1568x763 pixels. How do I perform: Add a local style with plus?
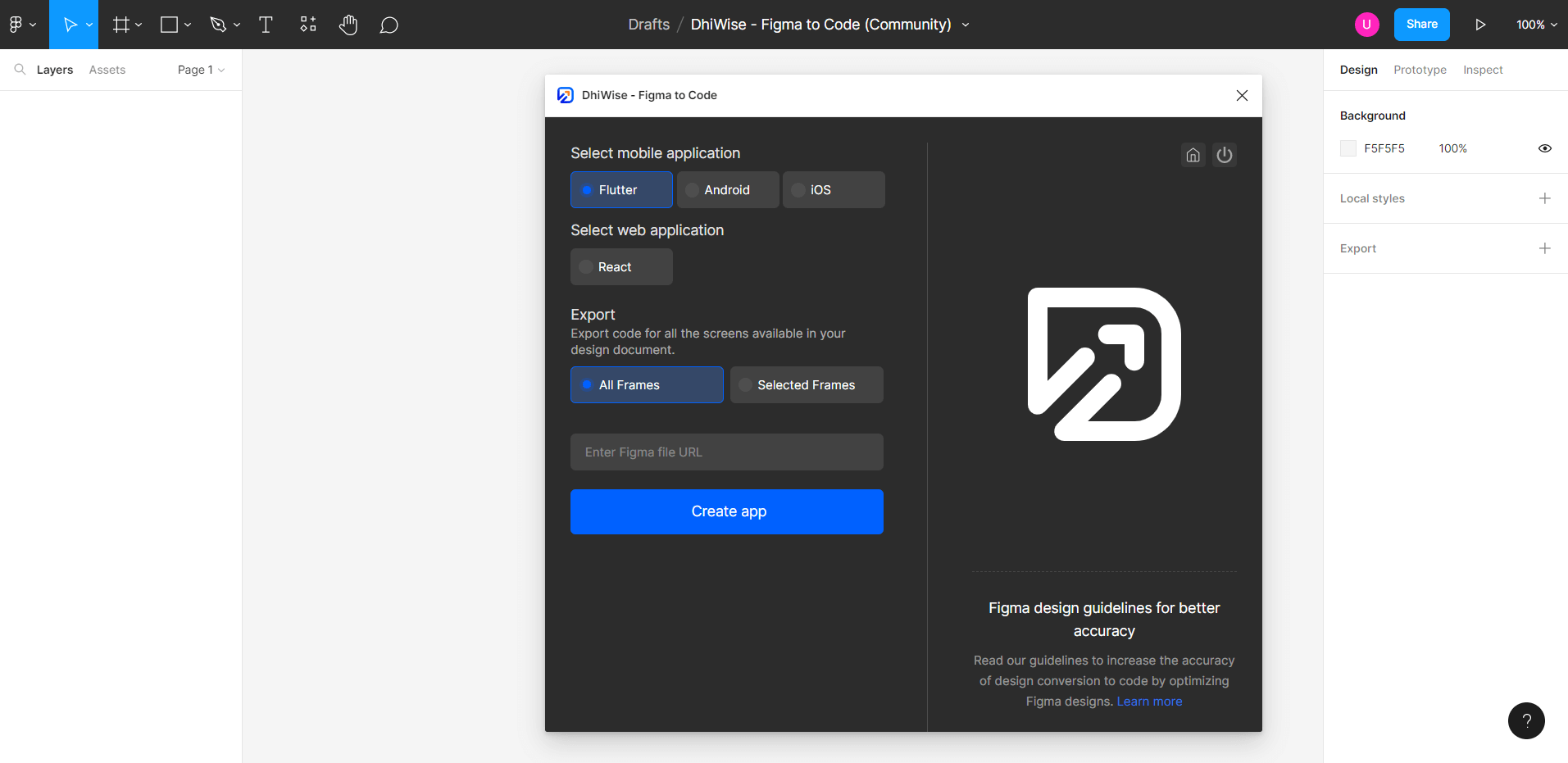1545,198
